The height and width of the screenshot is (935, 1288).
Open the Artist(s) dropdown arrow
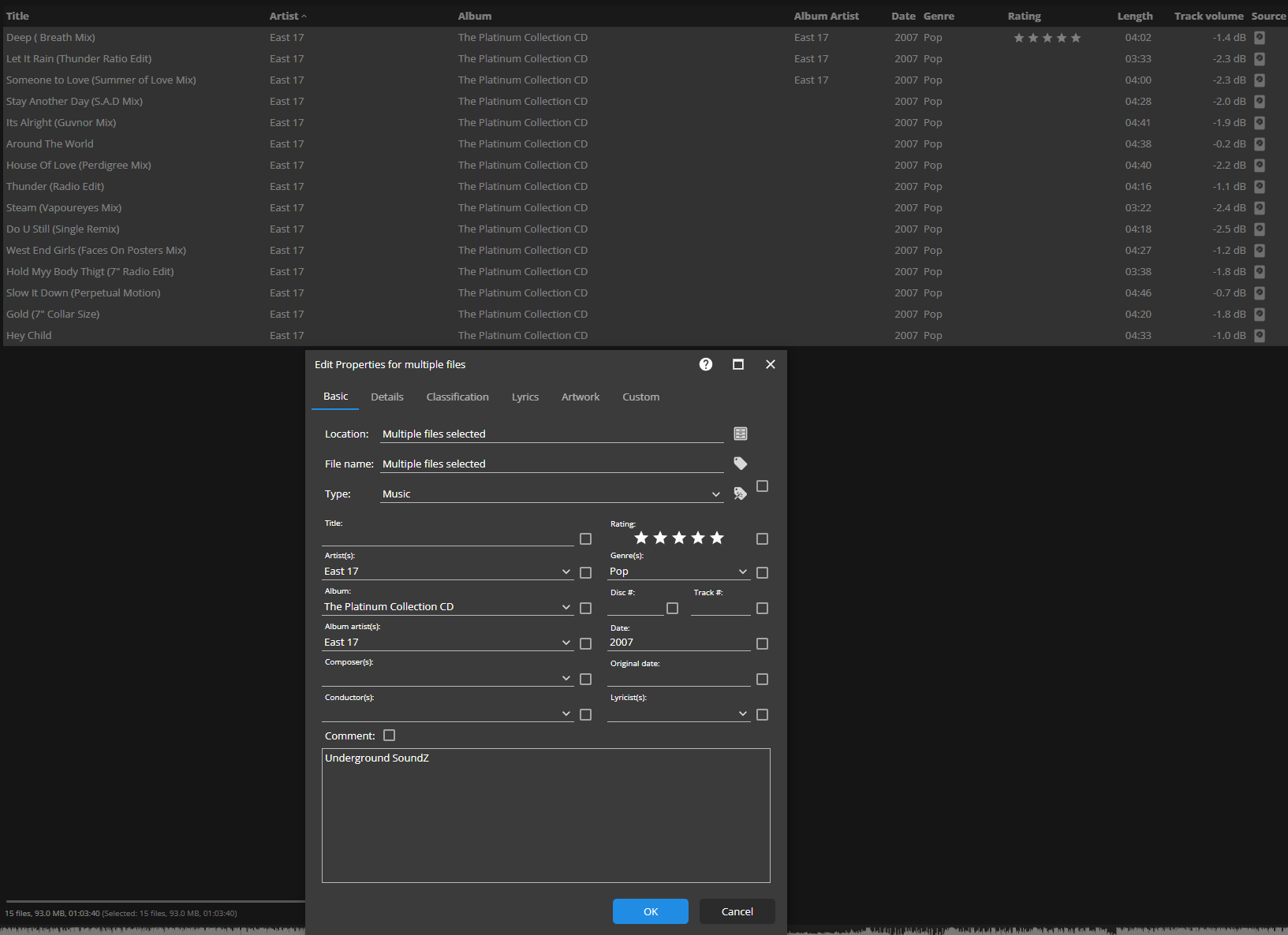566,572
